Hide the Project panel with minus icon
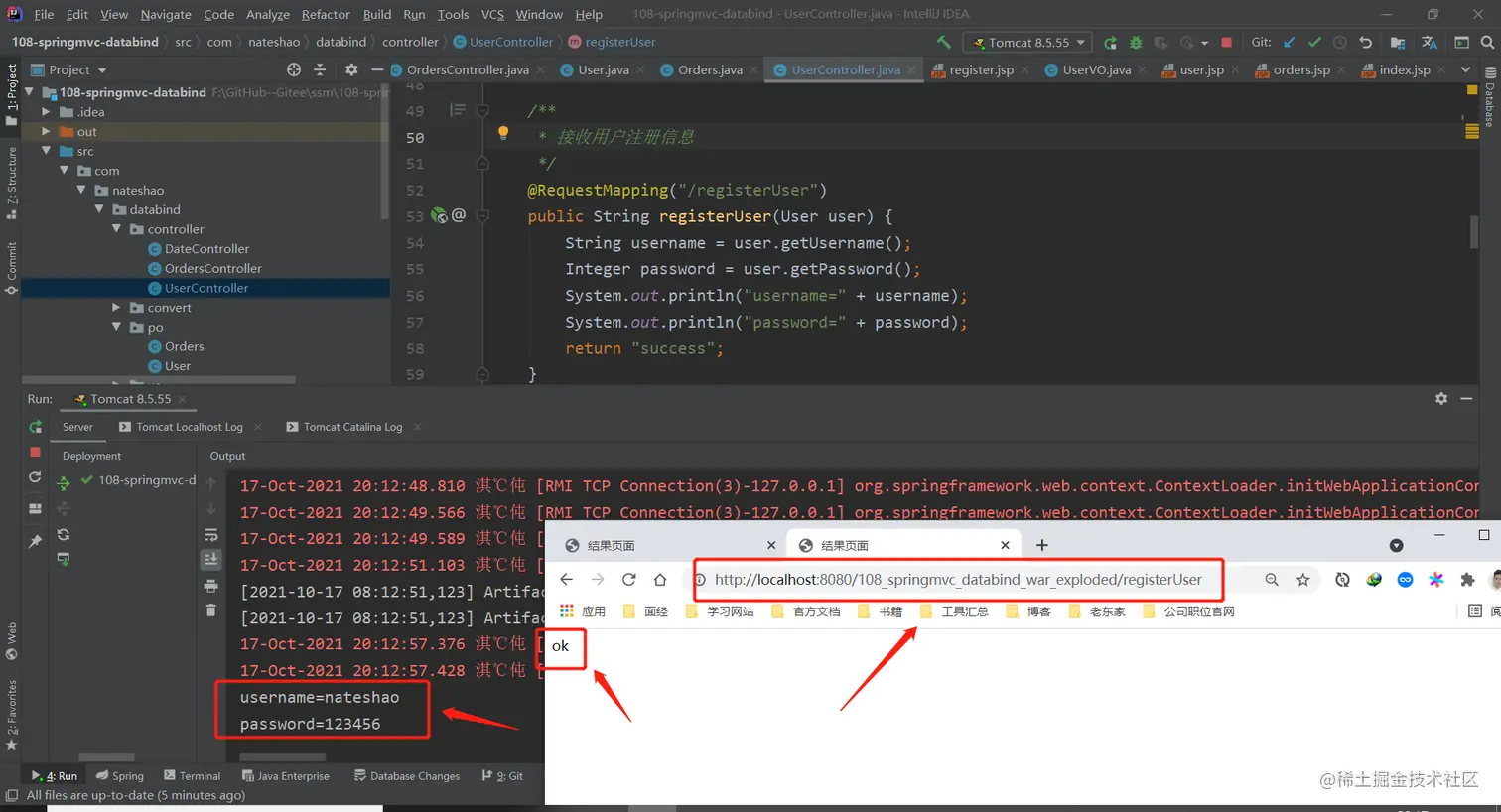This screenshot has width=1501, height=812. pyautogui.click(x=377, y=69)
